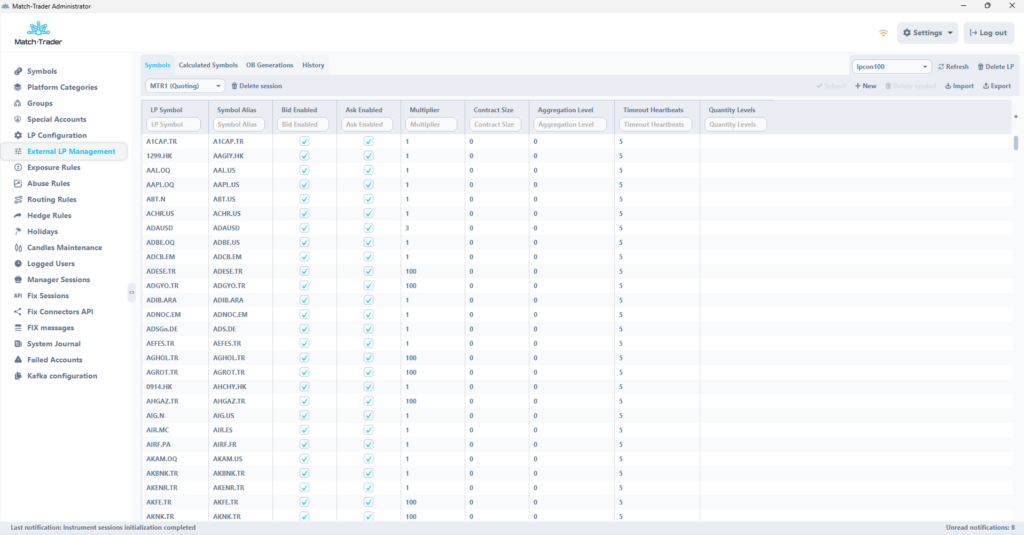Toggle Ask Enabled checkbox for ADAUSD
The width and height of the screenshot is (1024, 535).
tap(368, 228)
